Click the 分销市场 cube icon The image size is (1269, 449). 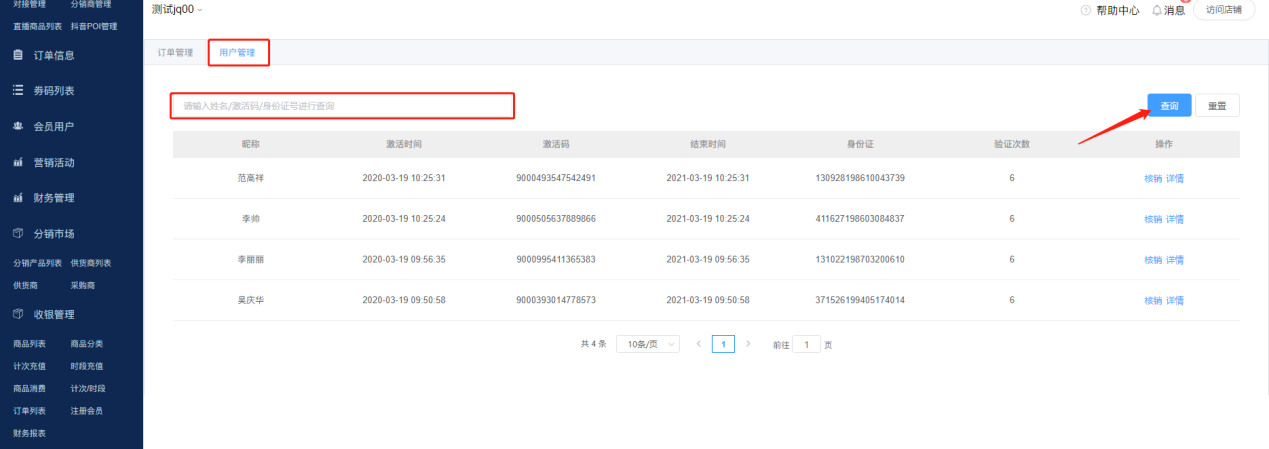click(18, 234)
